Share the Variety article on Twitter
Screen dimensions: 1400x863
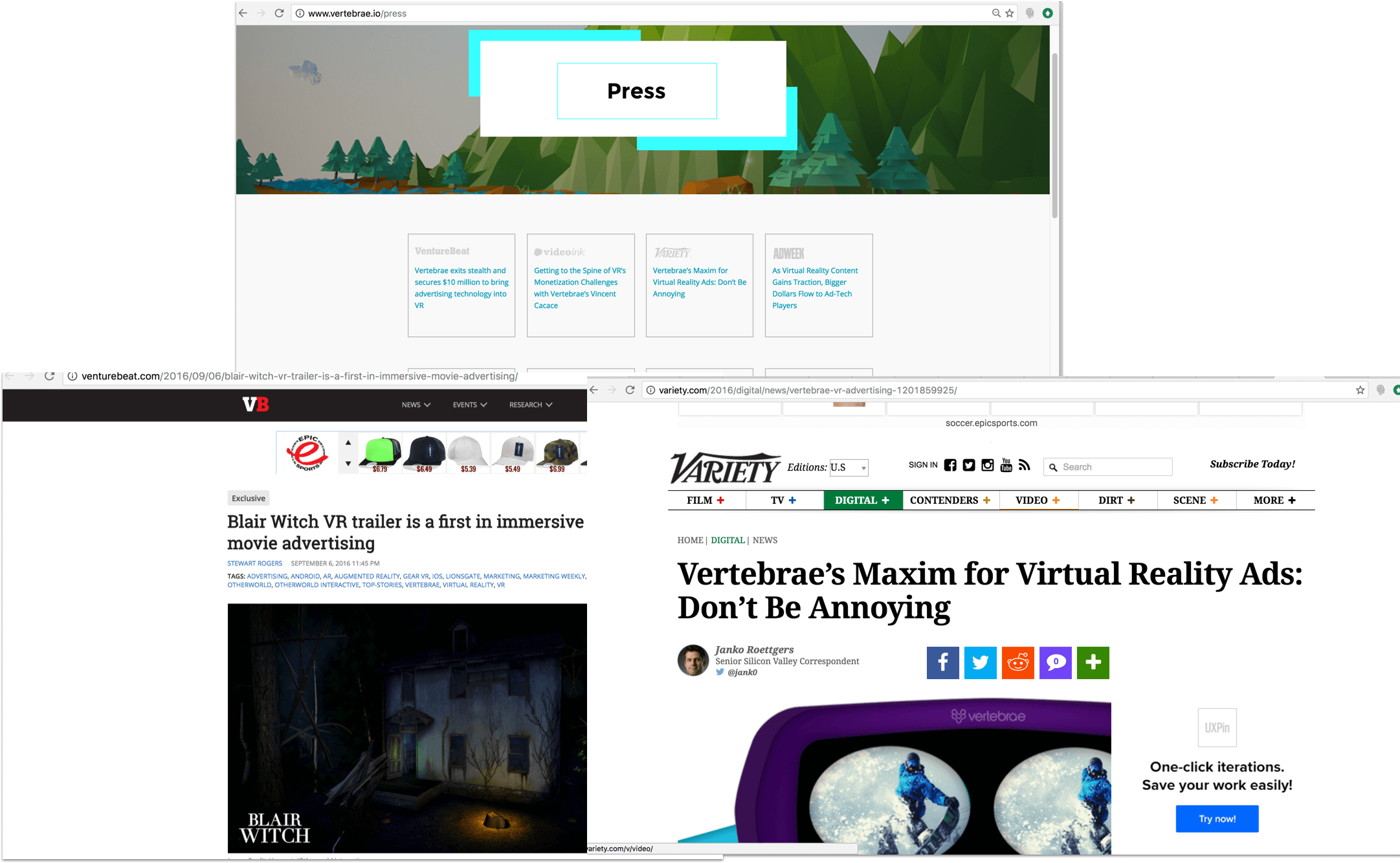(x=981, y=662)
